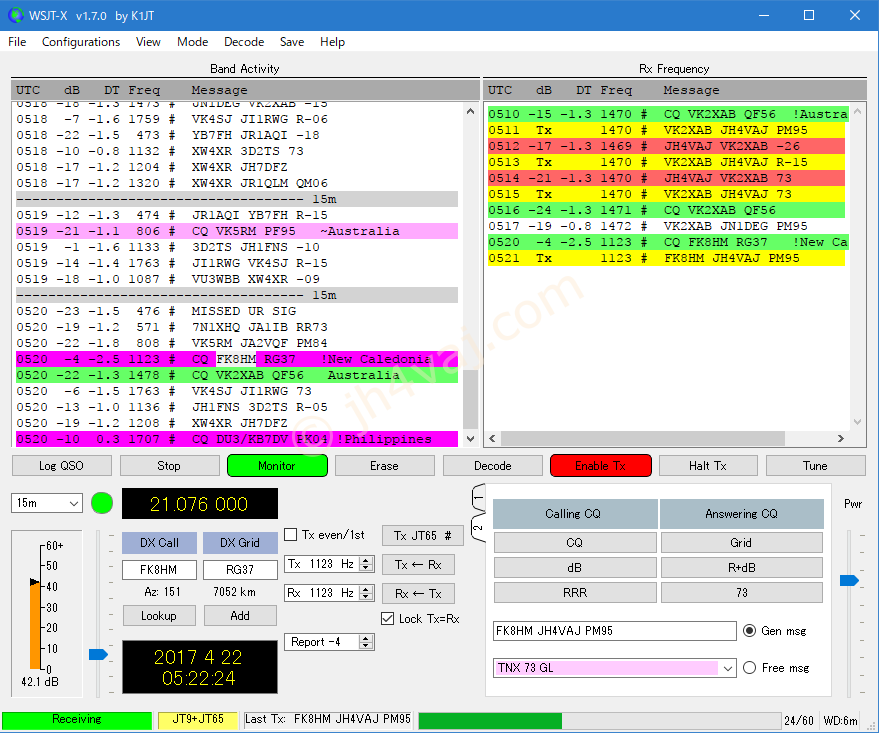The width and height of the screenshot is (879, 733).
Task: Click the Decode button
Action: tap(493, 466)
